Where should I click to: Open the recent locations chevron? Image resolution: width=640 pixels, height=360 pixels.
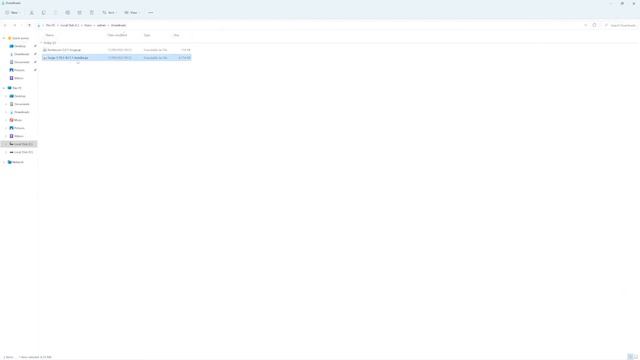click(22, 25)
